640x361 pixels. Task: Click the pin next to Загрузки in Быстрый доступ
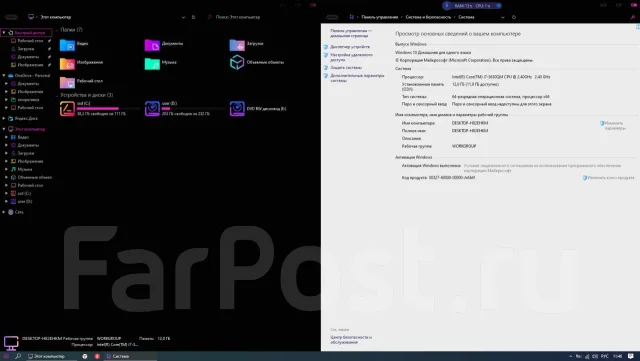49,49
